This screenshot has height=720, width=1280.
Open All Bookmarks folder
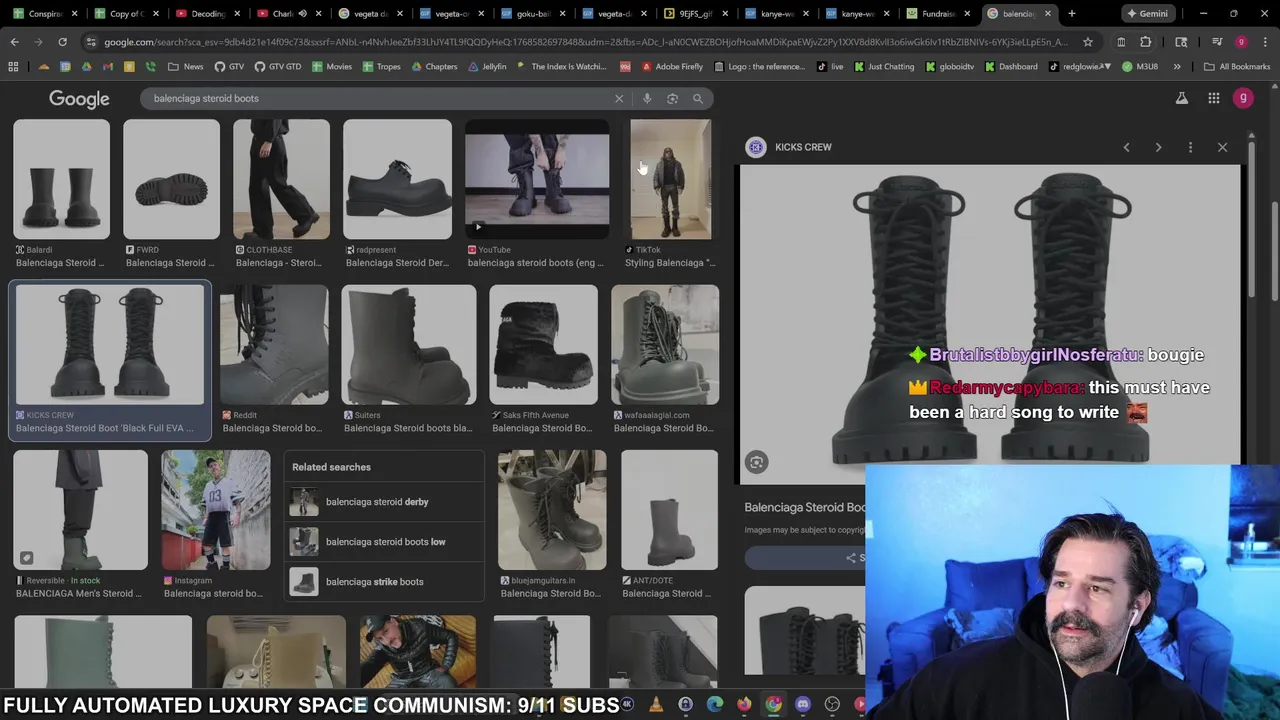[1237, 67]
